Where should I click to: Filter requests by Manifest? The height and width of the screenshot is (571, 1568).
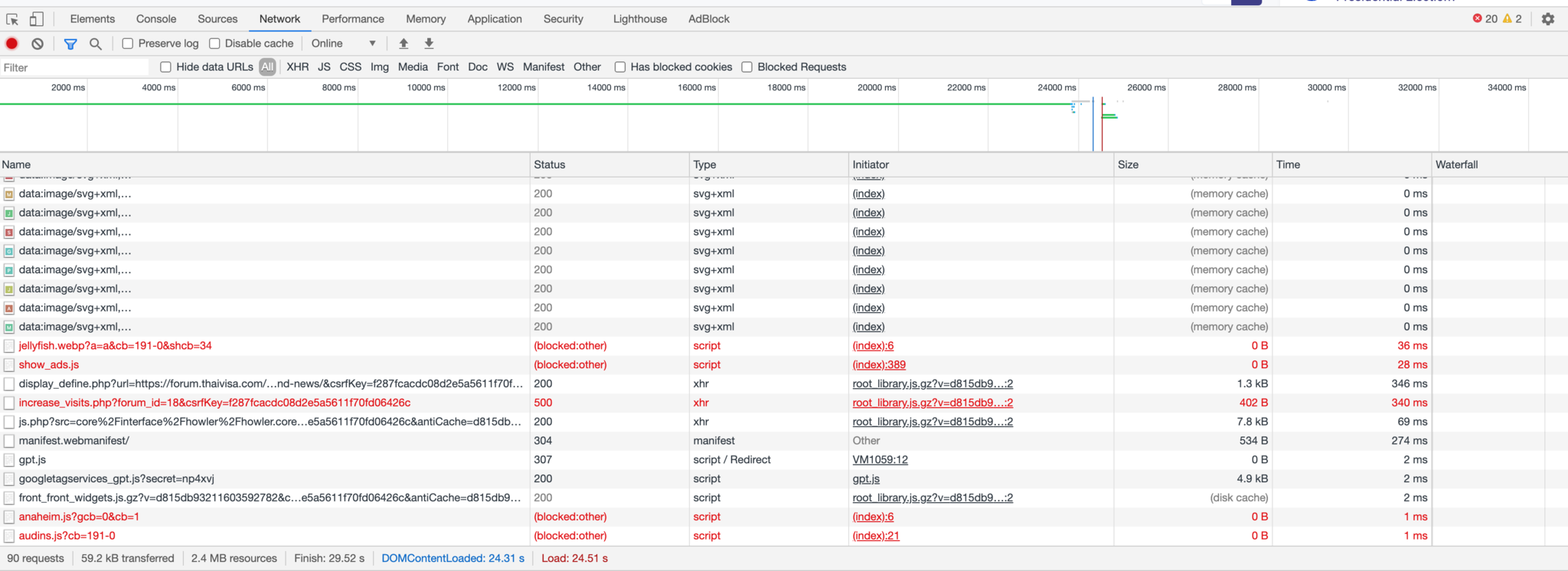pos(544,67)
